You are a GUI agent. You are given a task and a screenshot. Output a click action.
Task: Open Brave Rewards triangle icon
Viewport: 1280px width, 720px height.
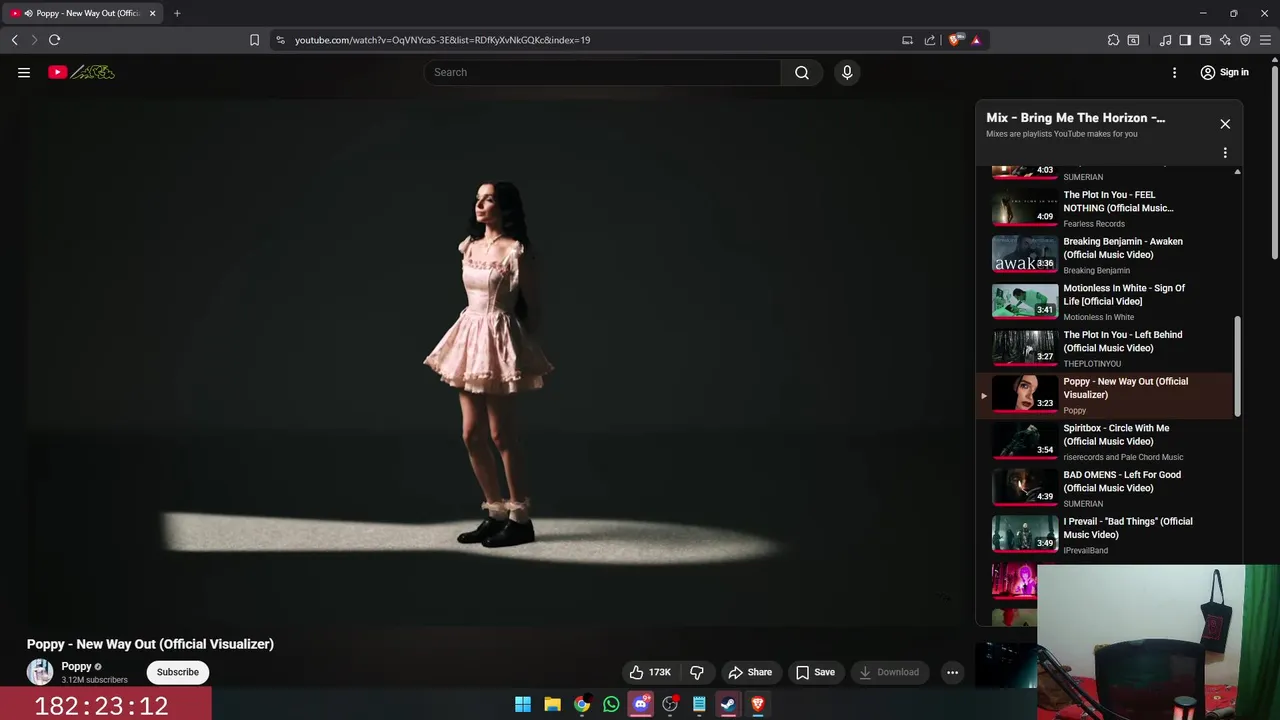click(976, 40)
